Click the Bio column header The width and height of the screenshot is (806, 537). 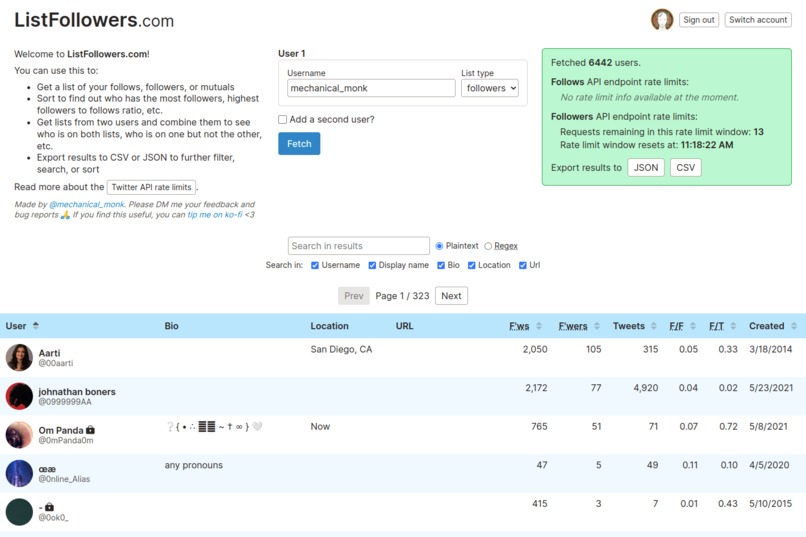pos(171,326)
